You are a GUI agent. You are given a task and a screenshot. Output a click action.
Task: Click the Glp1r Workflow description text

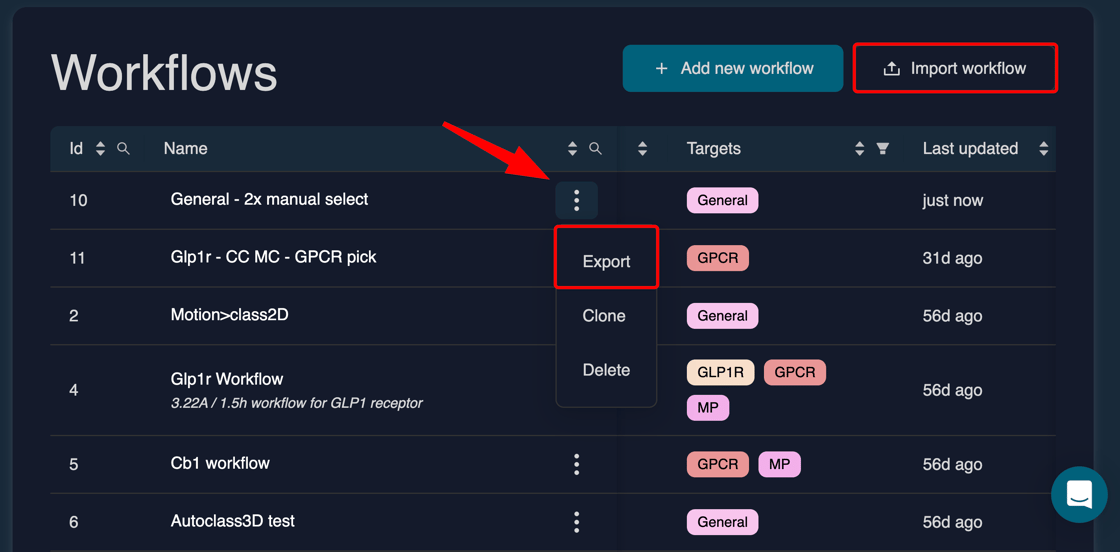pyautogui.click(x=296, y=403)
